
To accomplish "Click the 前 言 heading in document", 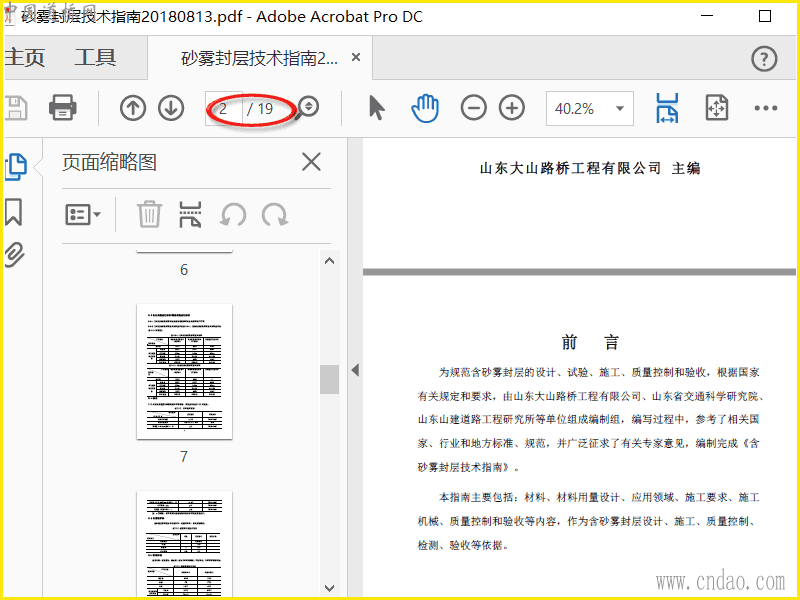I will tap(590, 342).
